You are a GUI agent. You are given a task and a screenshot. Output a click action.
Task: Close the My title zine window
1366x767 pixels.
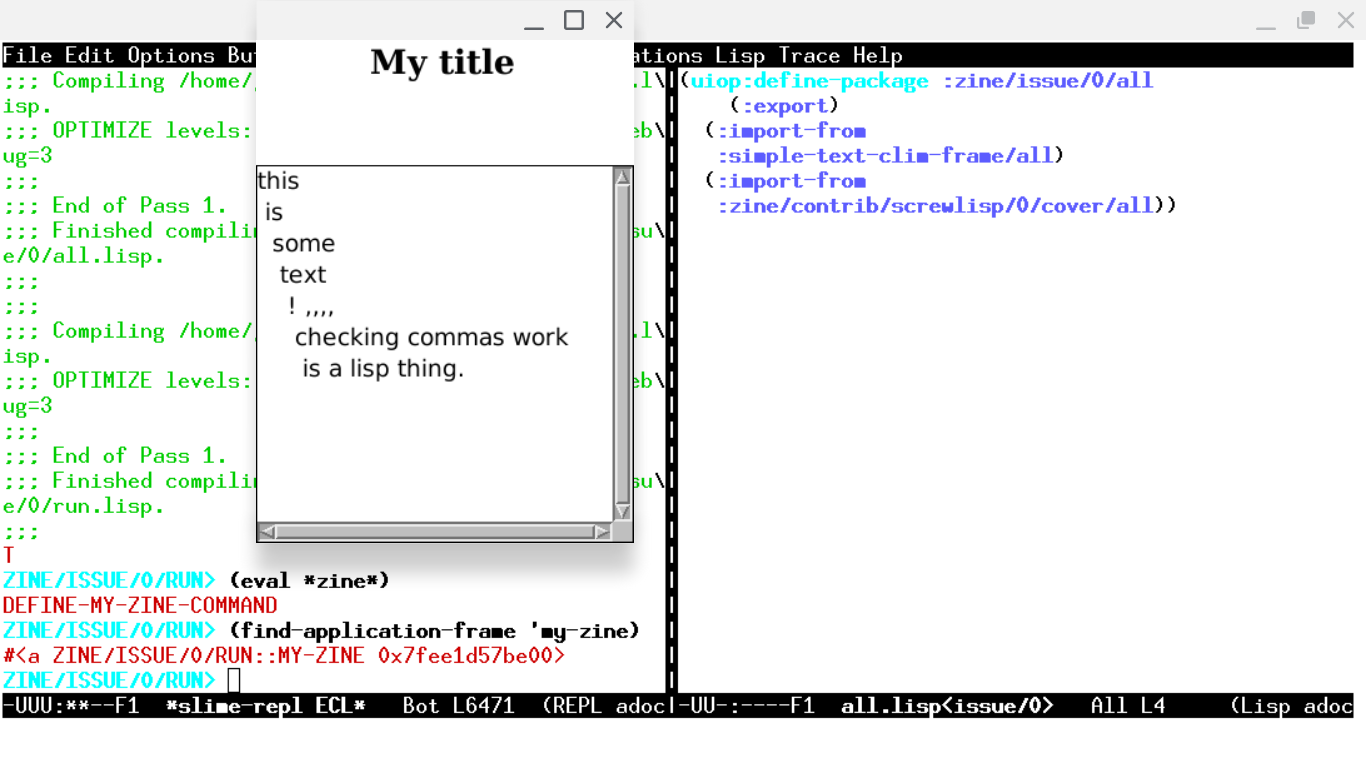click(614, 21)
